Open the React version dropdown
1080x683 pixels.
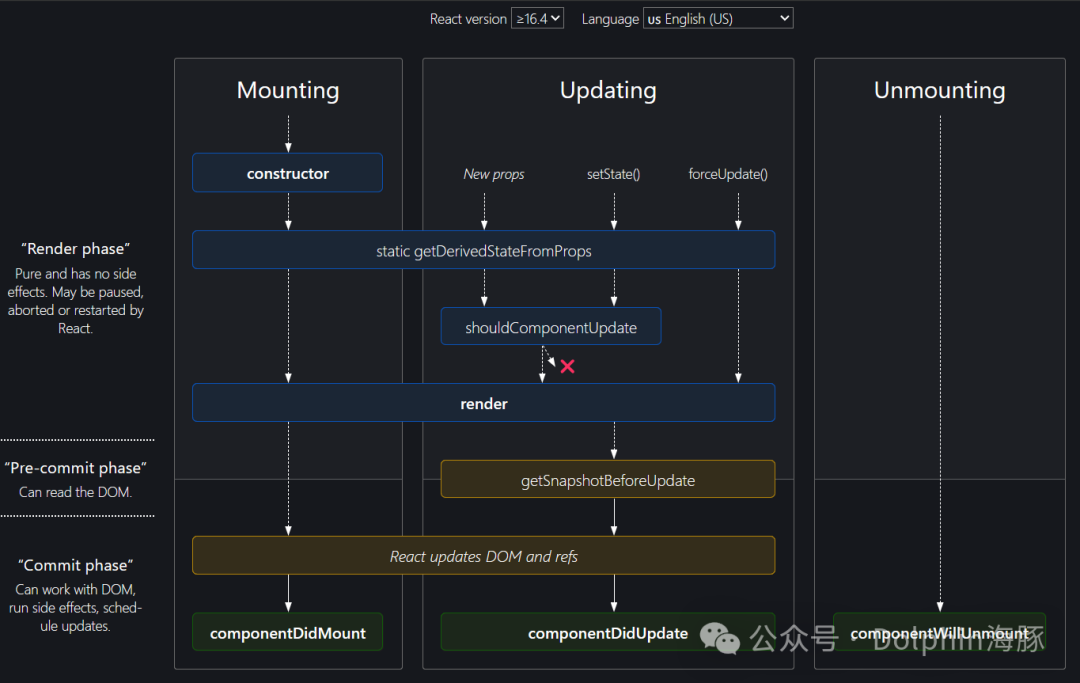click(x=537, y=19)
